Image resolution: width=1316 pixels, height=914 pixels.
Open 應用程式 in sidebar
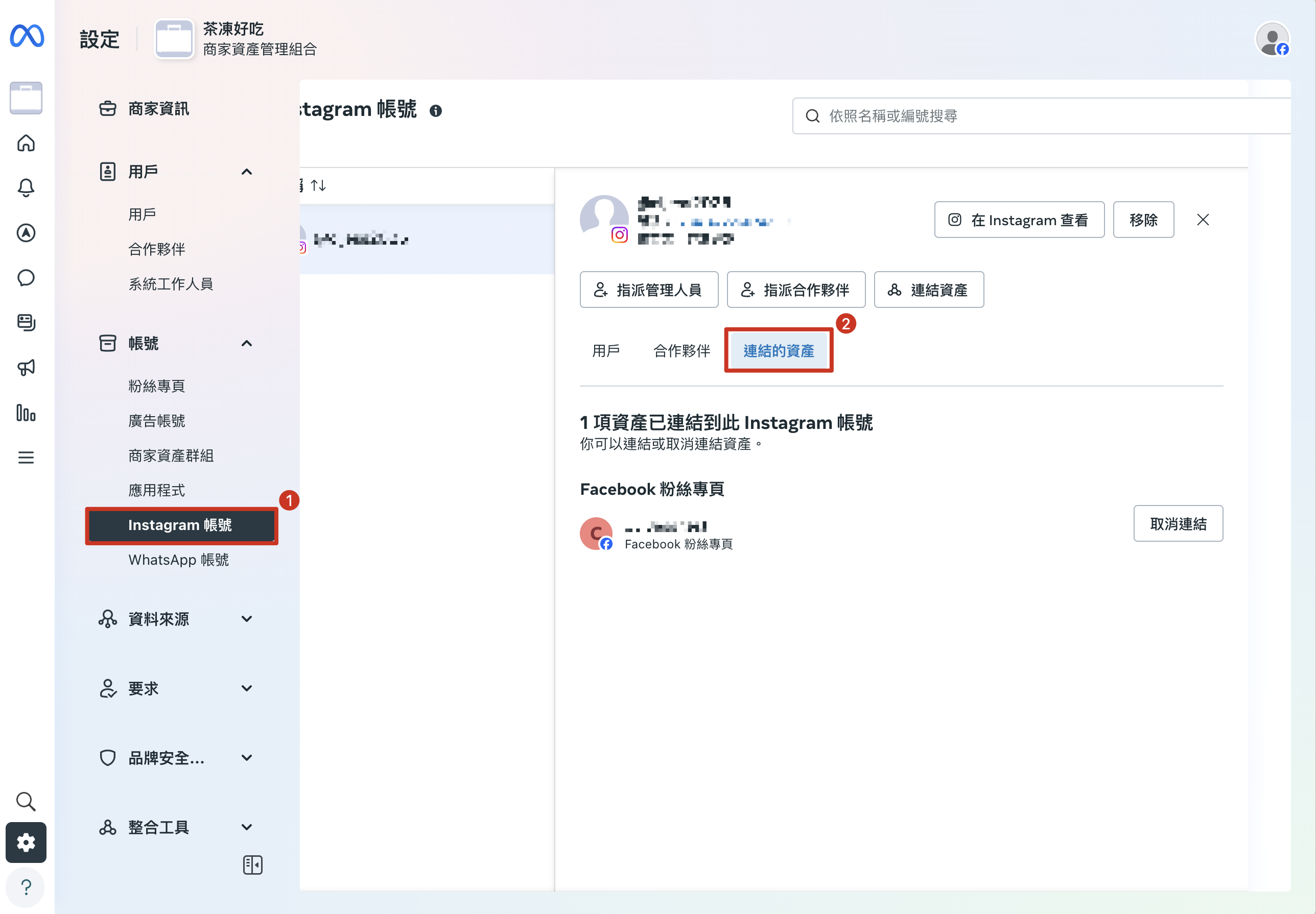[156, 490]
